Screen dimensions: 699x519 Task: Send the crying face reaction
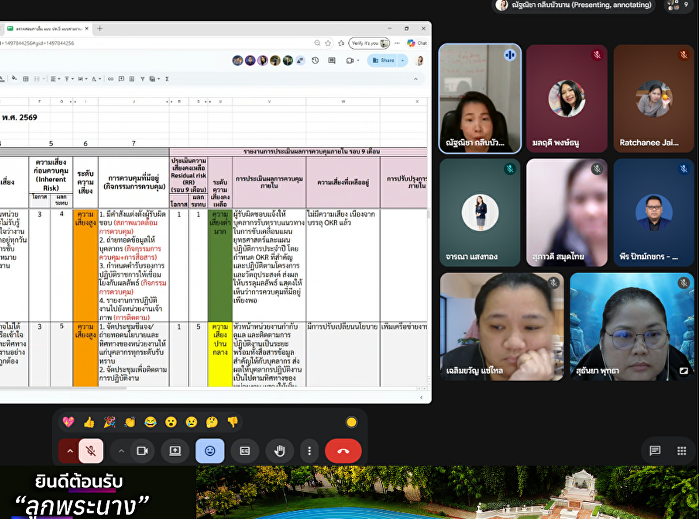pyautogui.click(x=191, y=422)
